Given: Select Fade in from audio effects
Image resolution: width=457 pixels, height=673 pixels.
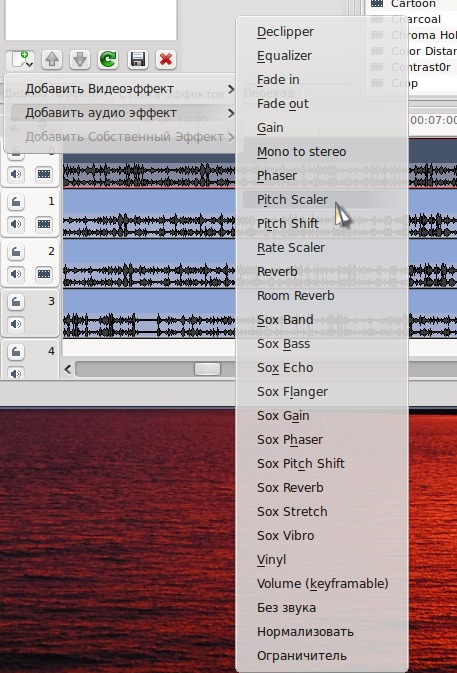Looking at the screenshot, I should tap(322, 80).
